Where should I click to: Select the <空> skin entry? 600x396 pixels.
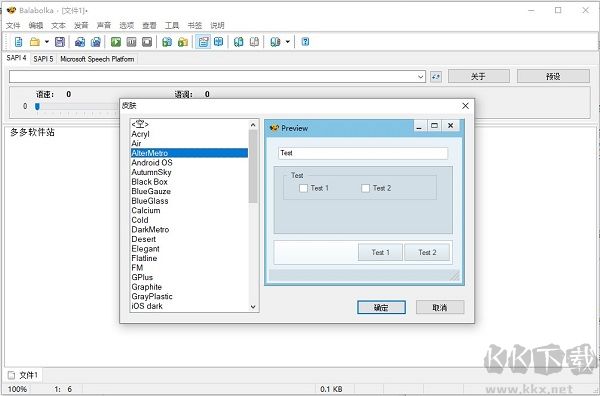click(x=189, y=124)
